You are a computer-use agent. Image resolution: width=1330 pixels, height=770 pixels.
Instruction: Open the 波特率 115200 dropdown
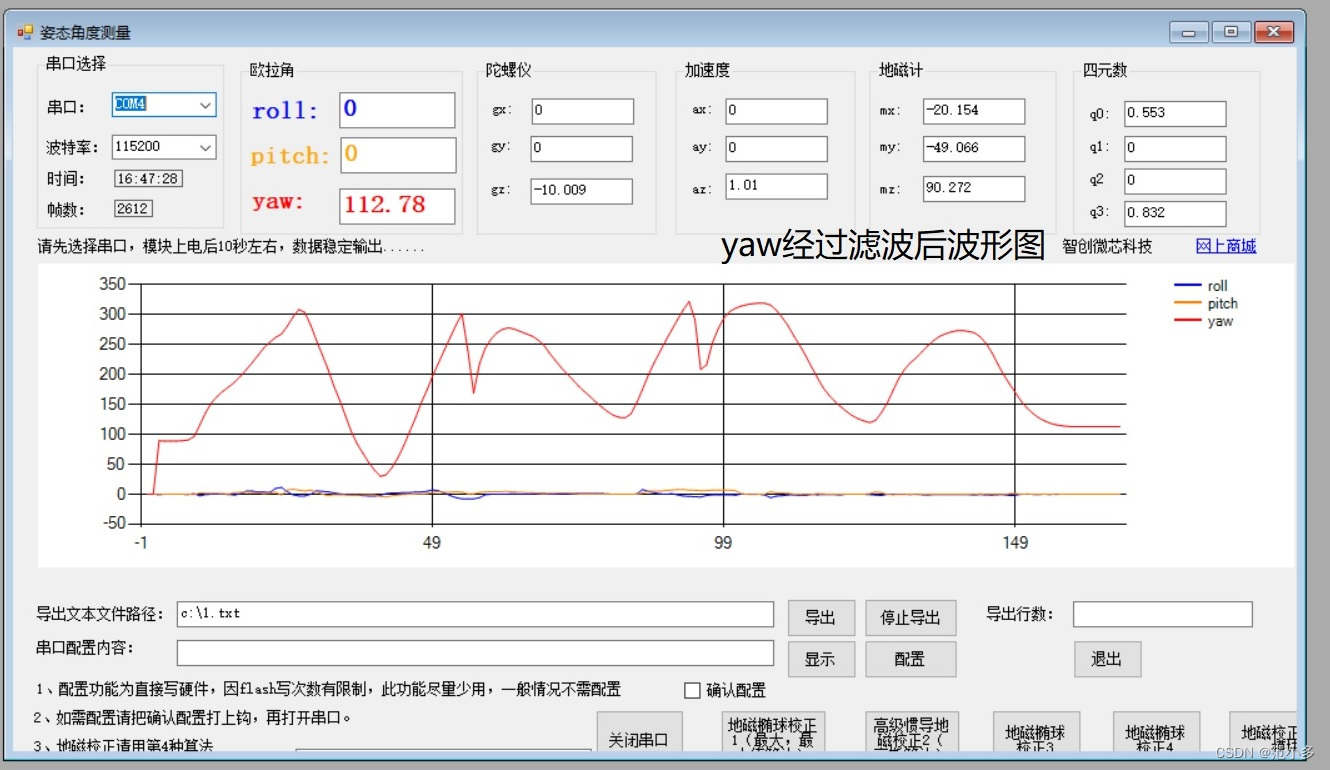(204, 147)
